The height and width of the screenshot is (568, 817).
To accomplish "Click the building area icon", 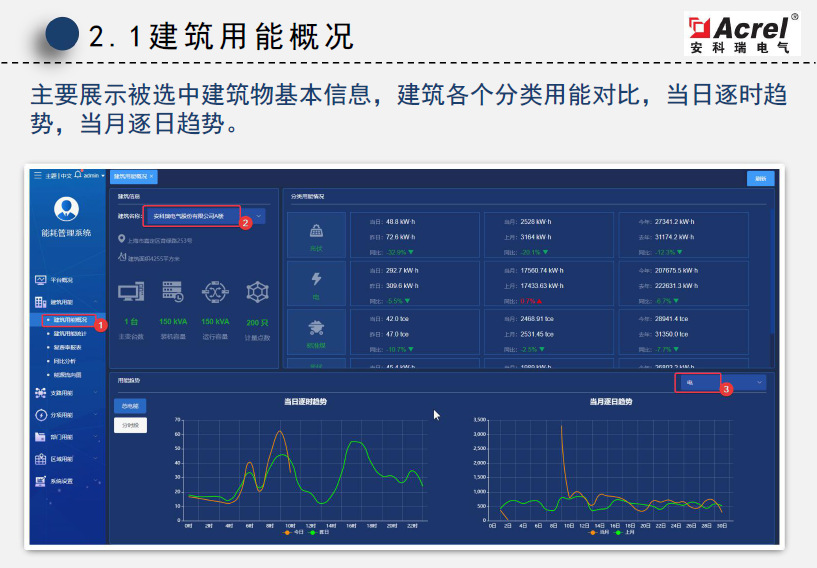I will (122, 256).
